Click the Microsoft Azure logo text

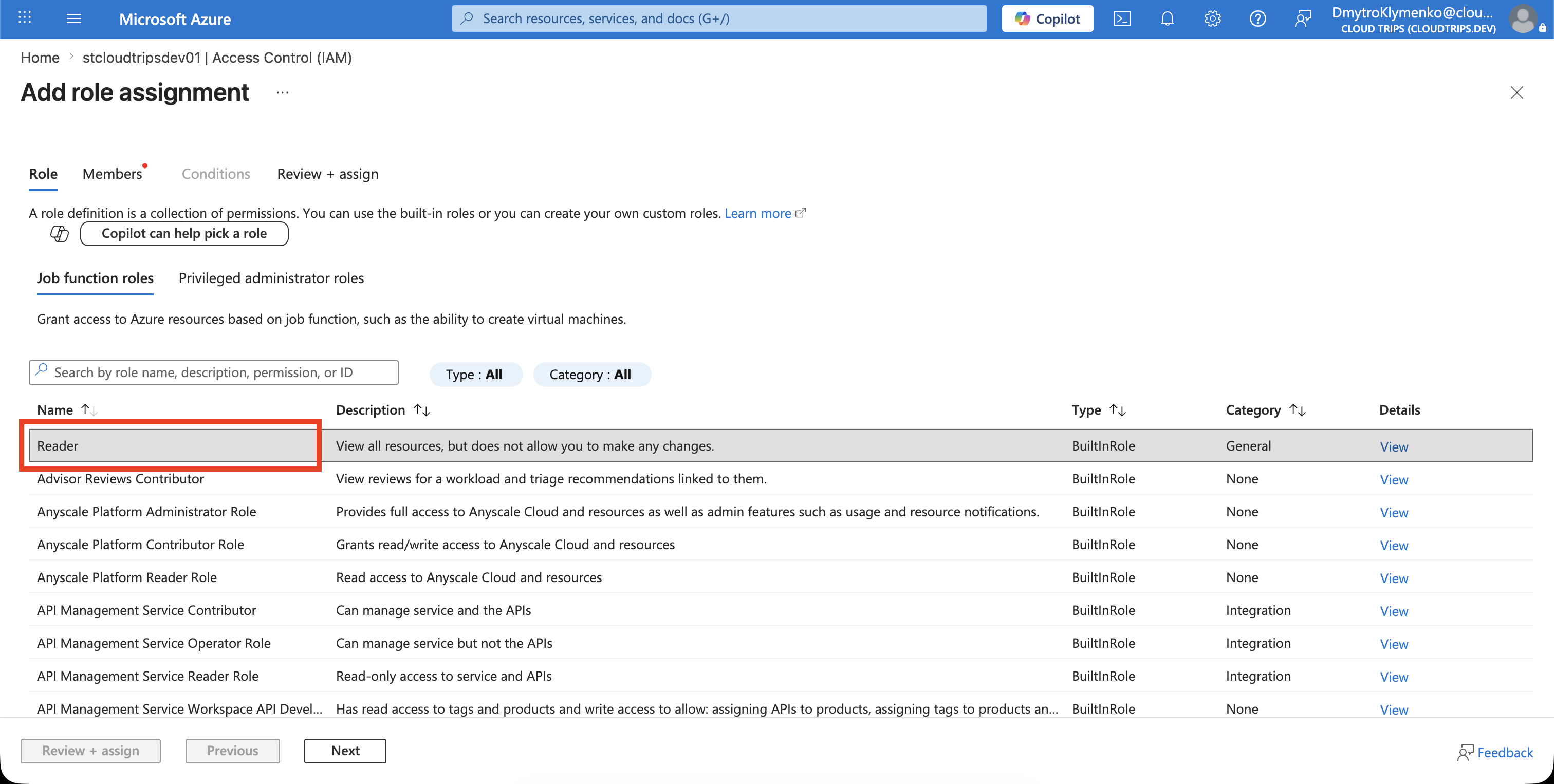click(175, 18)
